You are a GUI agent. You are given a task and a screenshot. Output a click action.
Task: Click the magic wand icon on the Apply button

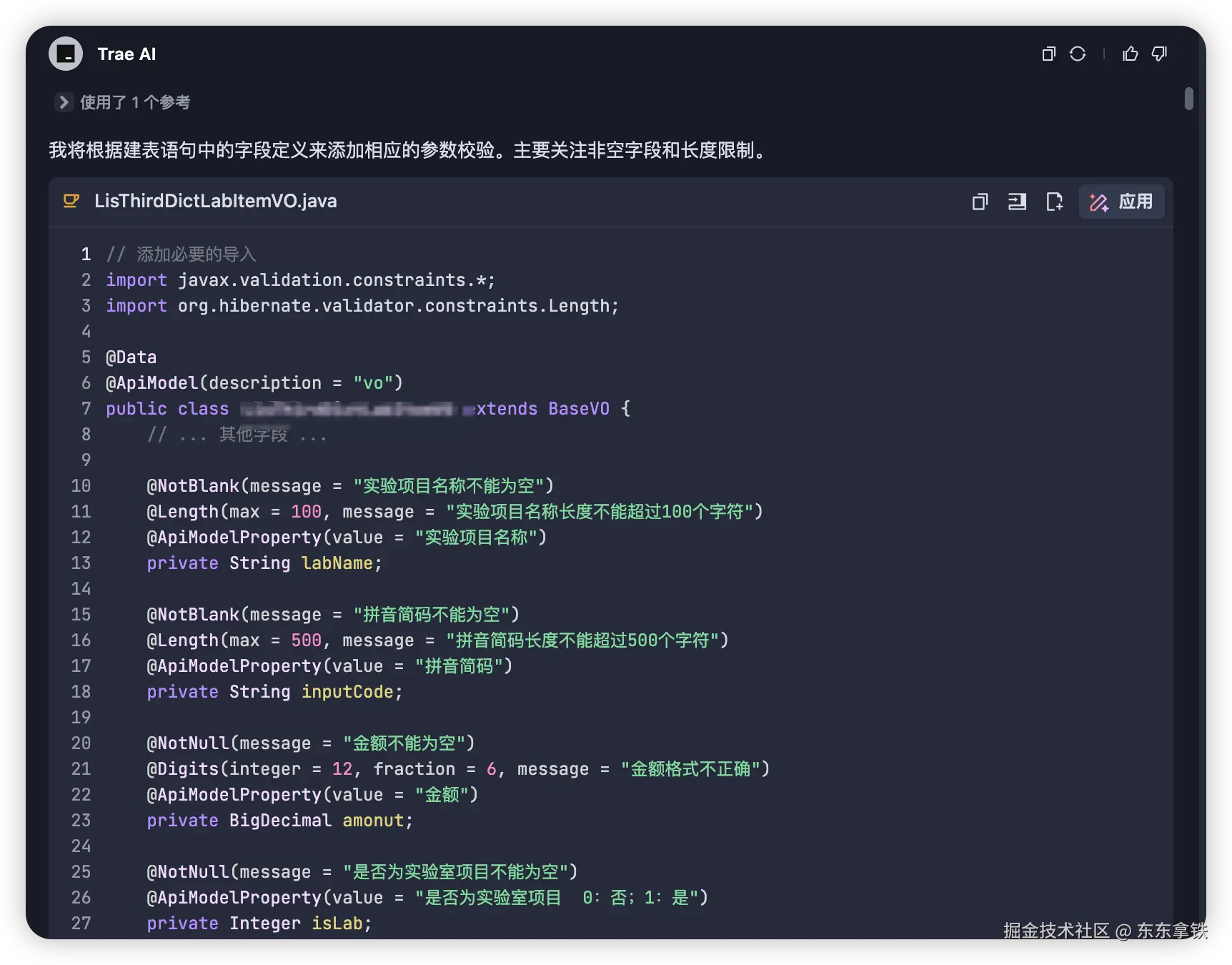pyautogui.click(x=1098, y=202)
